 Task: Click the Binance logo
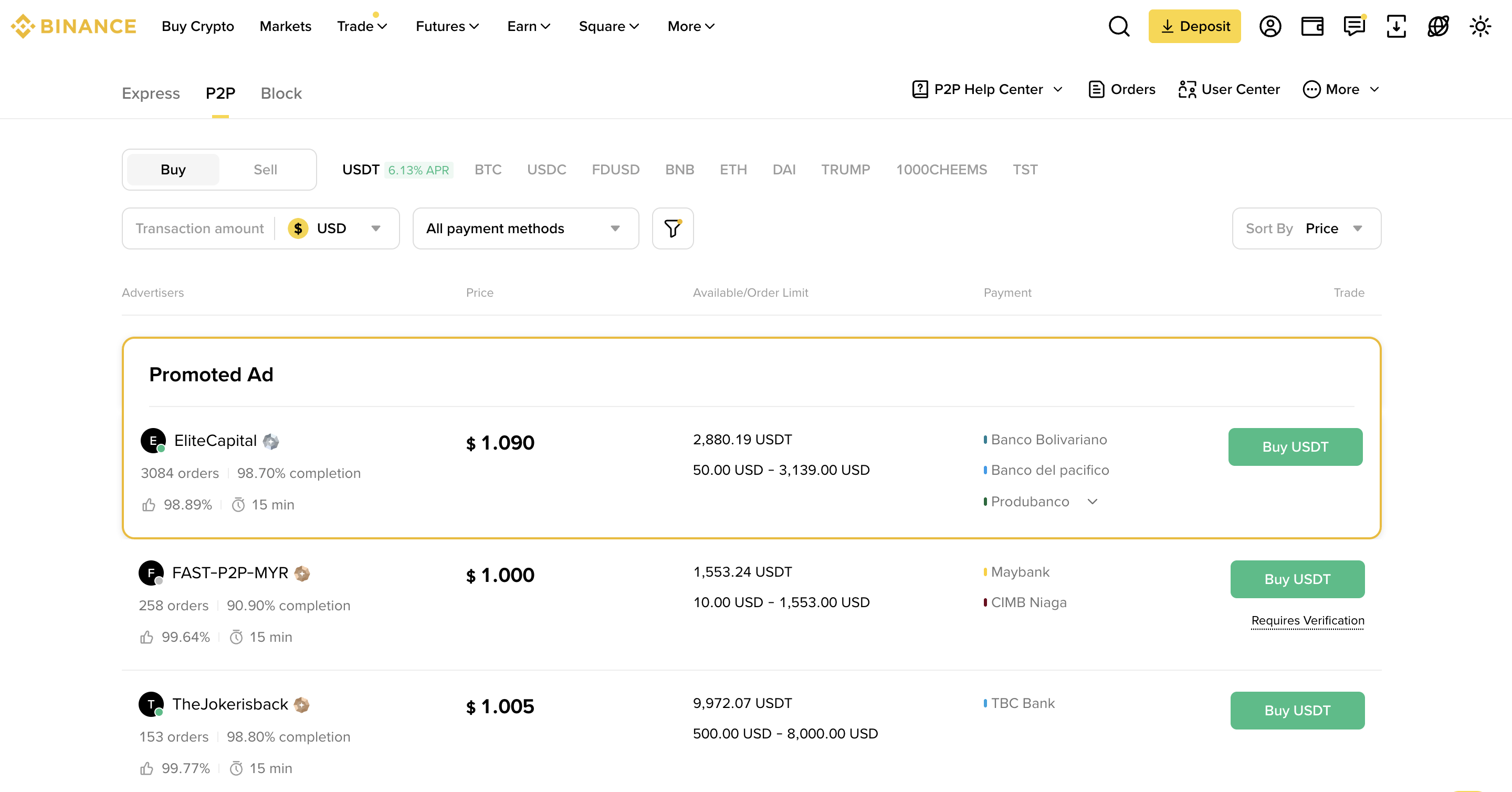[x=73, y=26]
